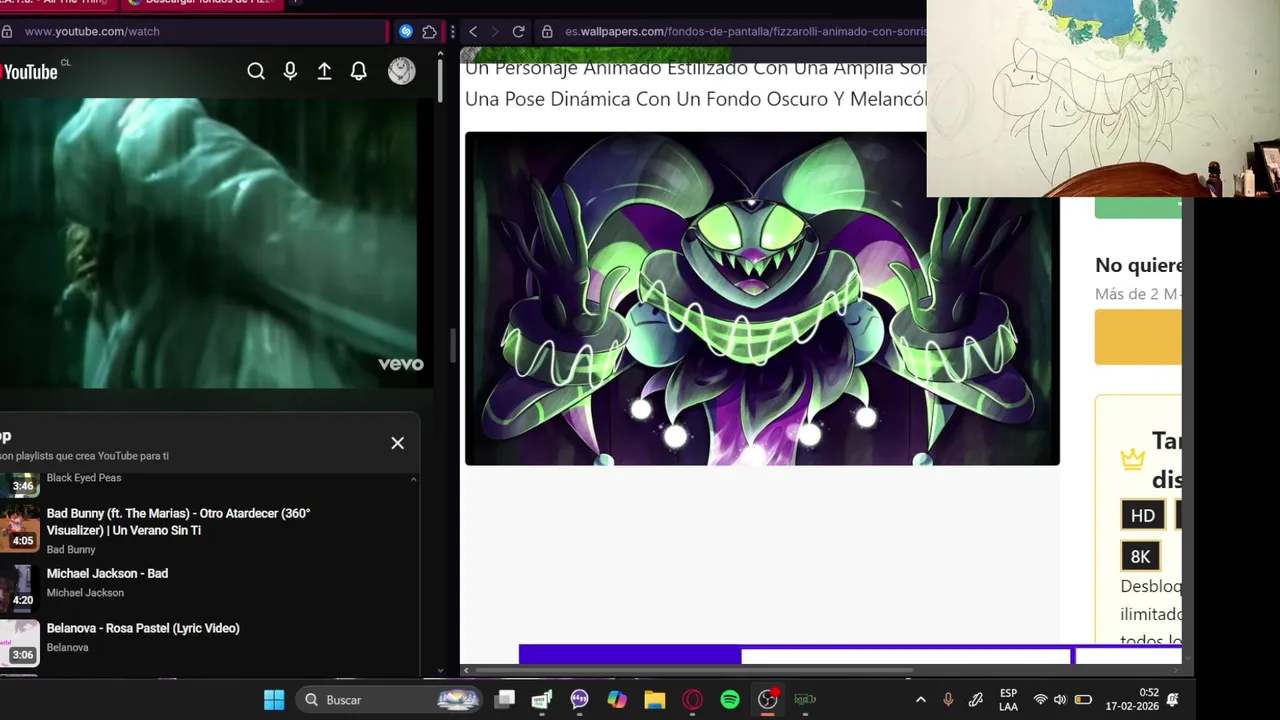Viewport: 1280px width, 720px height.
Task: Go back in the wallpapers pane
Action: (x=473, y=31)
